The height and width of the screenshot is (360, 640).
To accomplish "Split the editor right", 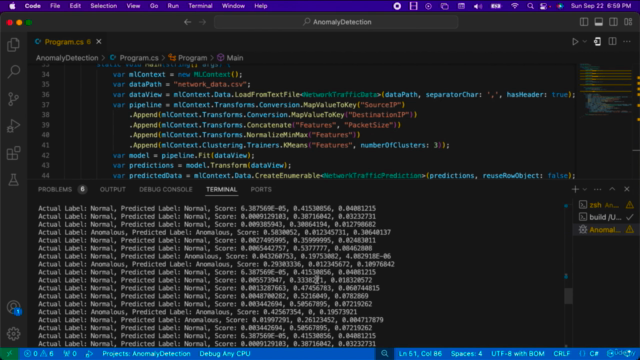I will 612,42.
